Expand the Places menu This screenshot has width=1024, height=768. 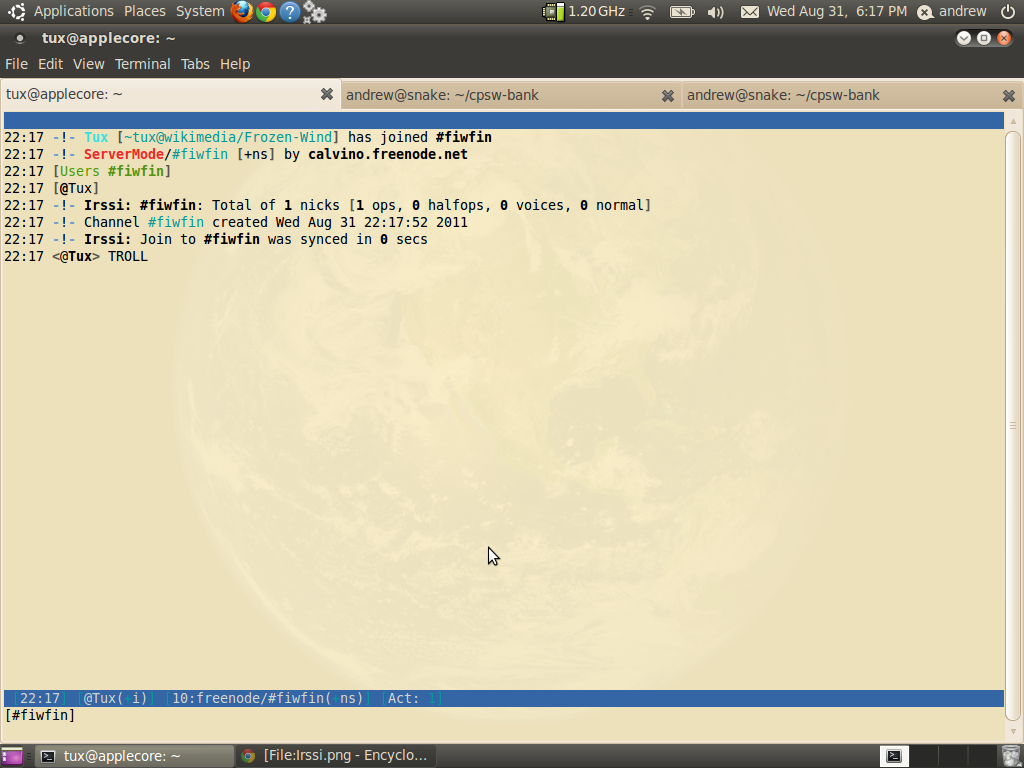tap(145, 12)
